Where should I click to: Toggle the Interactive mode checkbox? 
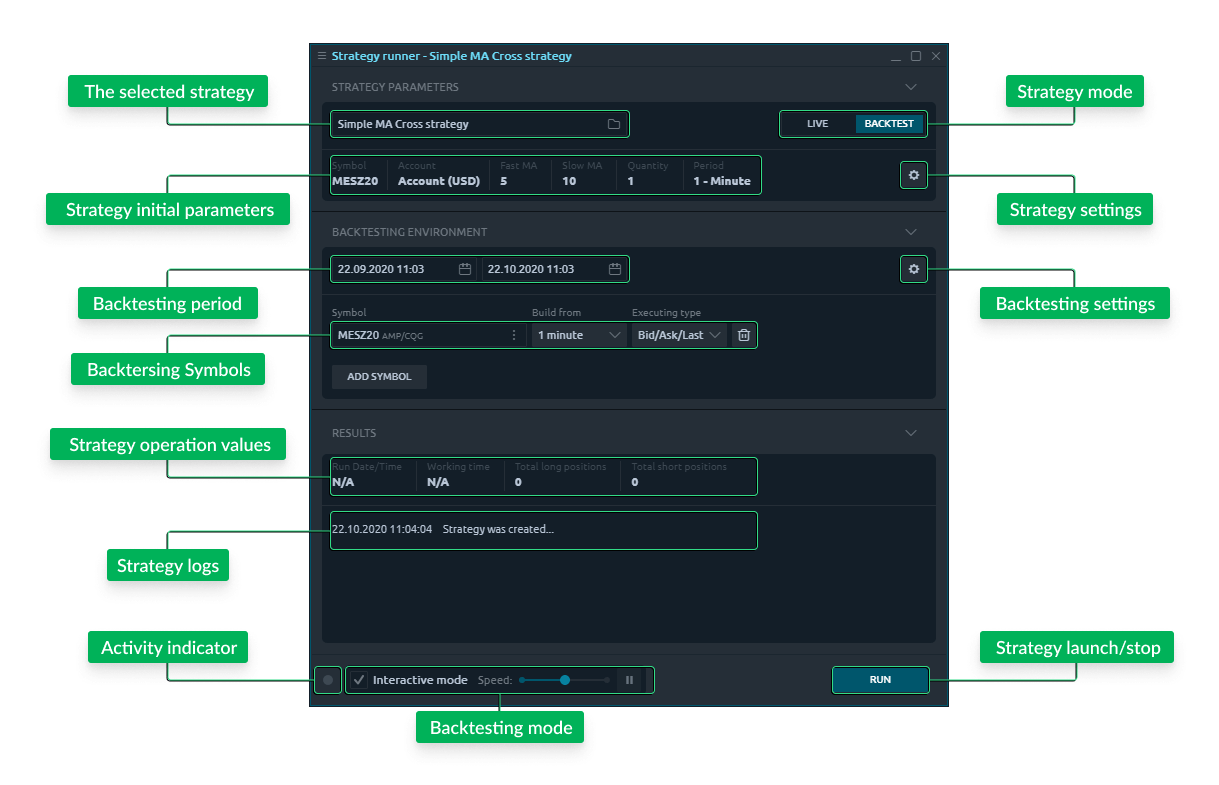pos(359,680)
